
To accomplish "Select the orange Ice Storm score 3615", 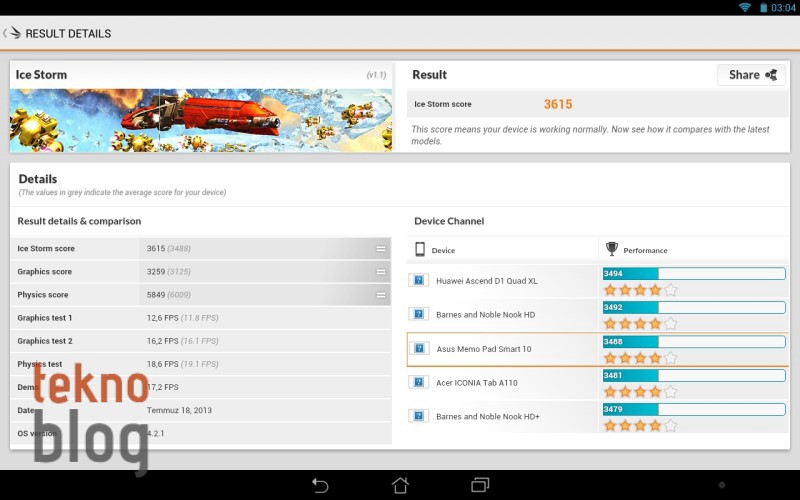I will [x=557, y=104].
